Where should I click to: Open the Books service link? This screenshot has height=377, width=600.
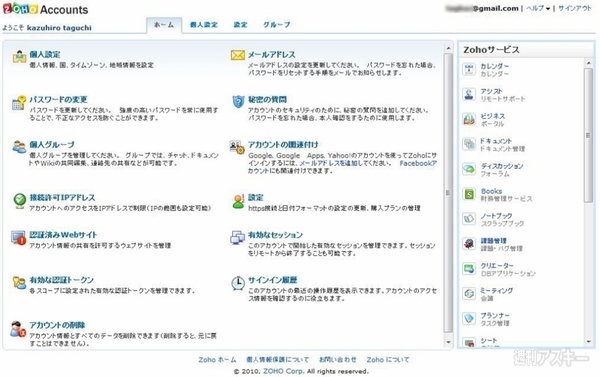pos(491,191)
